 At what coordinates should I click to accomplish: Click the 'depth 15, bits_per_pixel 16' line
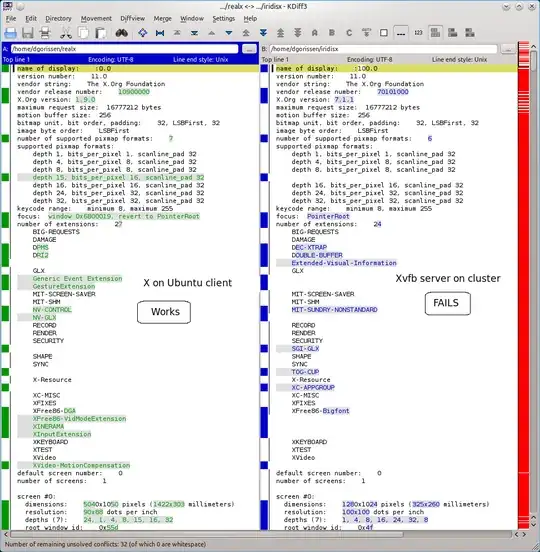point(118,177)
